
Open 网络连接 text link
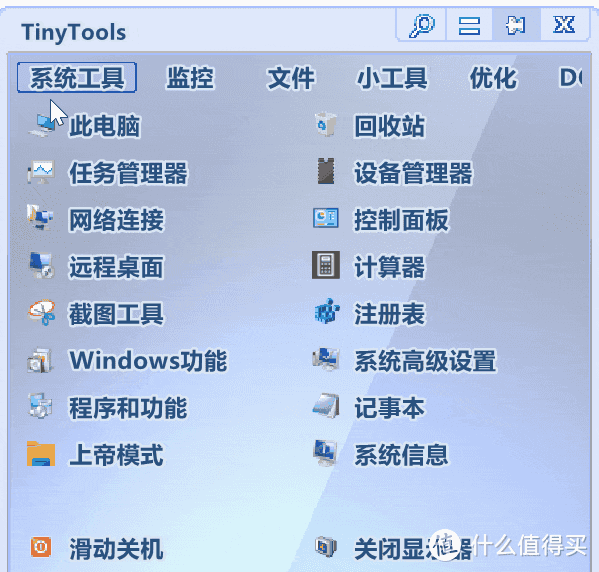[117, 220]
